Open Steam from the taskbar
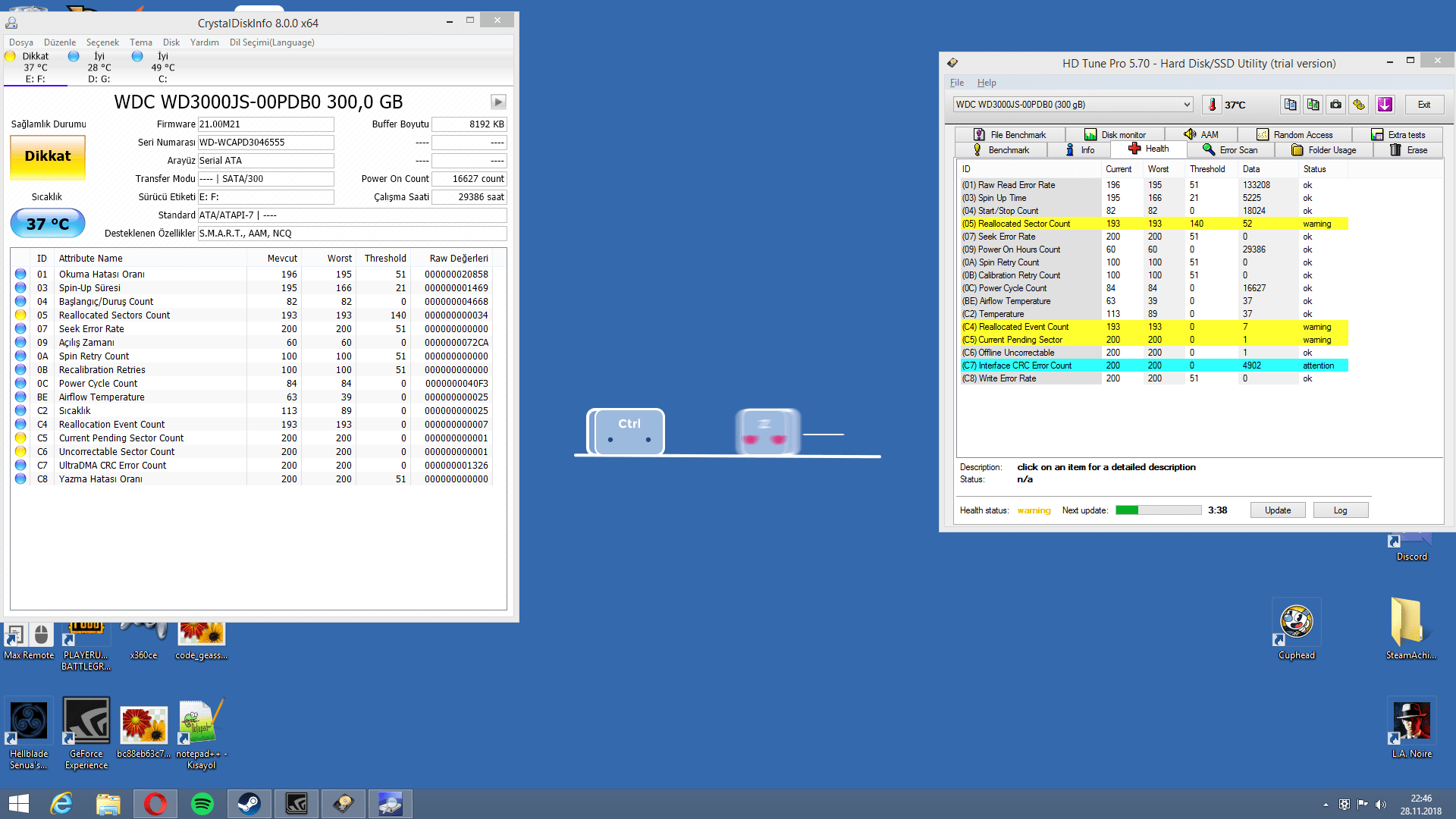This screenshot has width=1456, height=819. click(249, 804)
